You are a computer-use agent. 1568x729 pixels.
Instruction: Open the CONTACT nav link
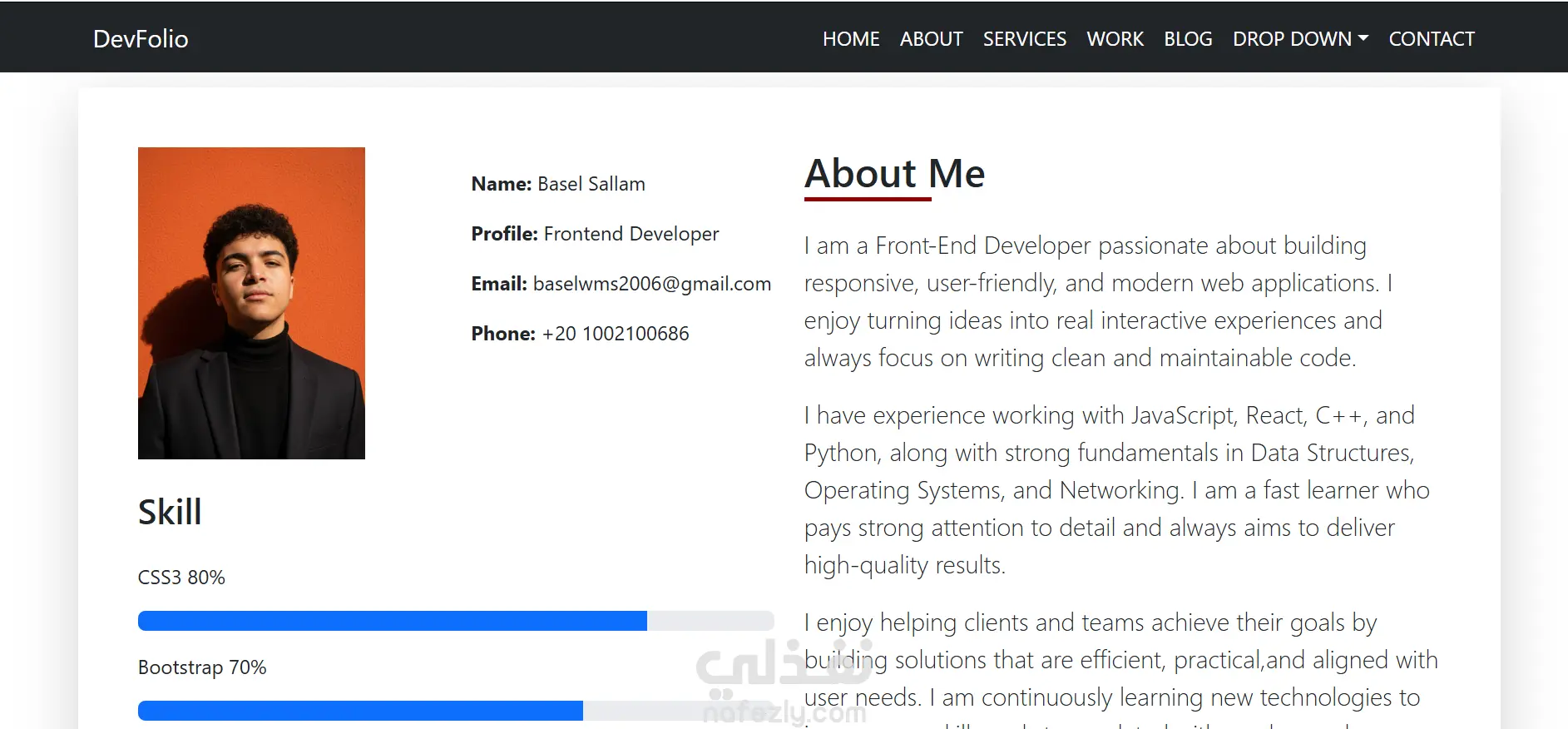1431,39
